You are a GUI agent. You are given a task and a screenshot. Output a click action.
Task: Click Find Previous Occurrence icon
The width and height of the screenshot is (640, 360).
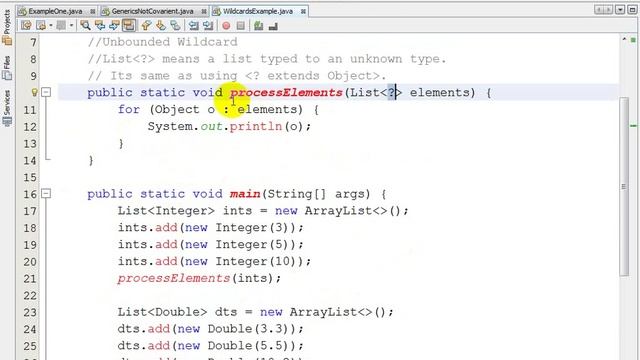pyautogui.click(x=100, y=26)
